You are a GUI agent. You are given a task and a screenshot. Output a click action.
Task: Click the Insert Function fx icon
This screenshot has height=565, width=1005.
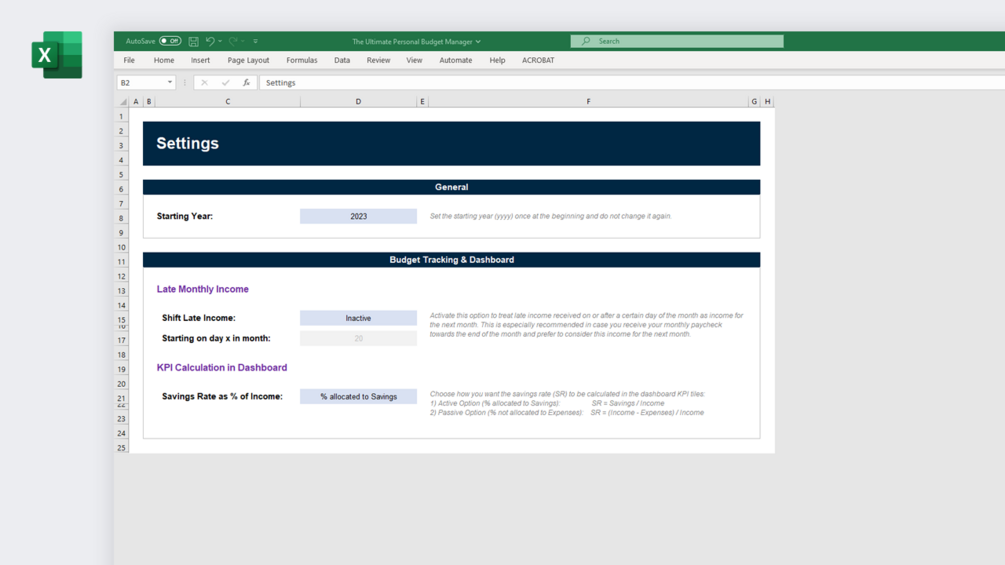click(x=246, y=83)
